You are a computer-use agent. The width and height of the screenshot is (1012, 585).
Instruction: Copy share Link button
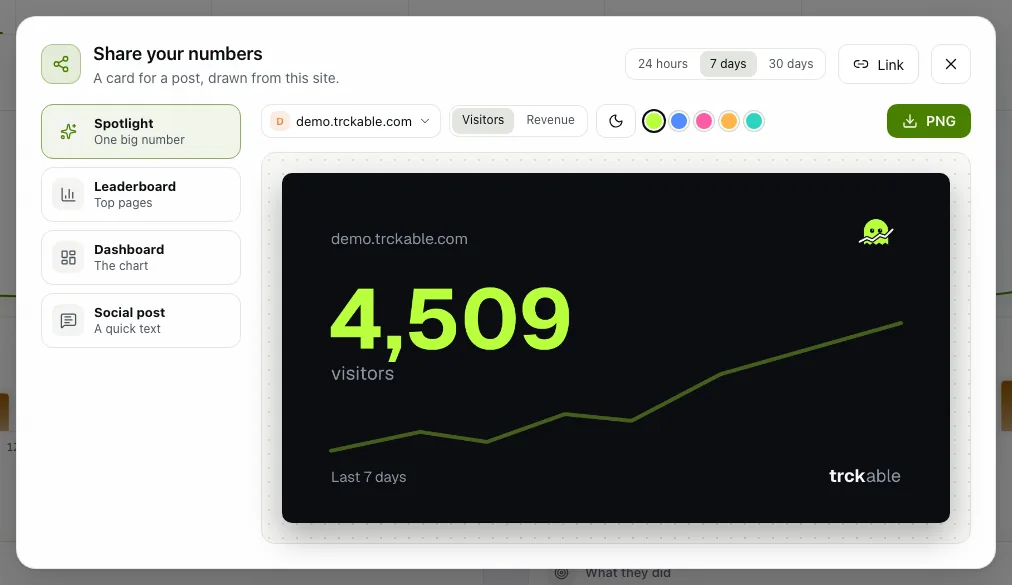click(878, 64)
